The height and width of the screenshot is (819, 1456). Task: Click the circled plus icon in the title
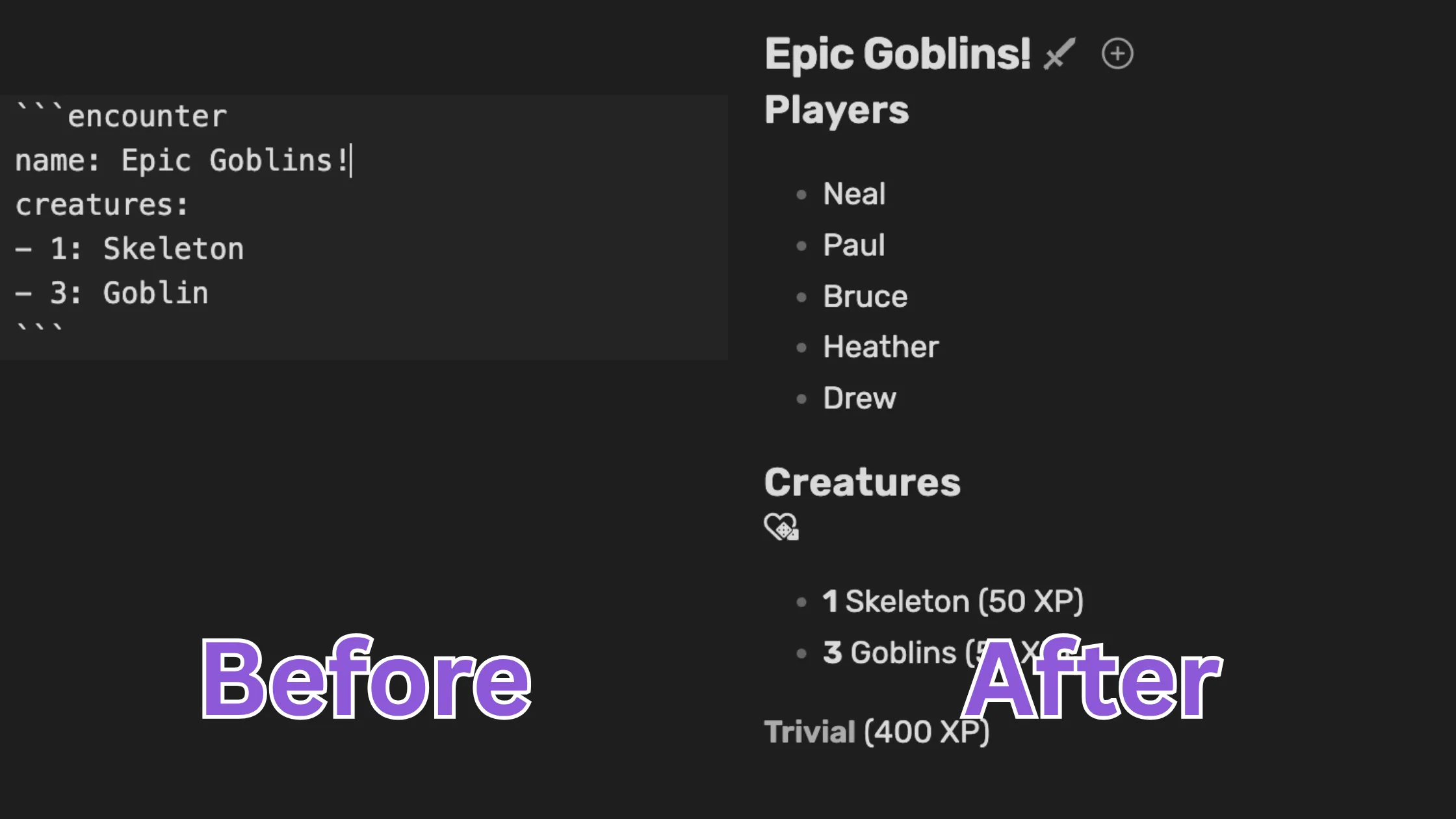click(1117, 53)
